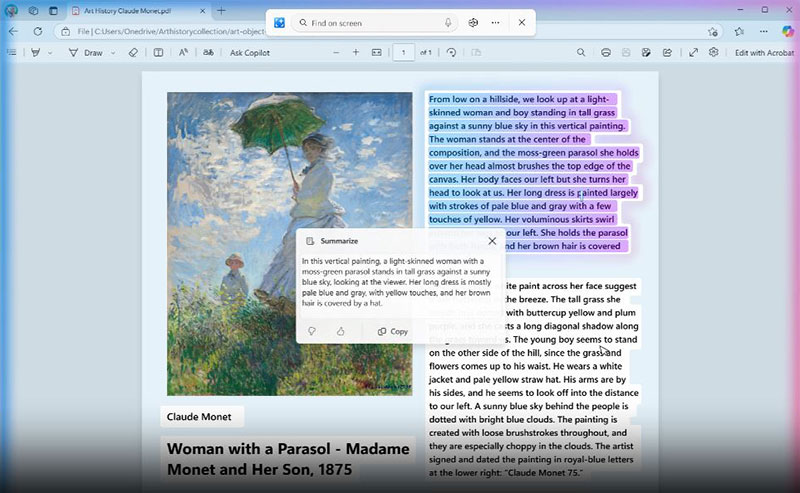Select the Highlight tool in PDF toolbar
This screenshot has height=493, width=800.
coord(35,53)
